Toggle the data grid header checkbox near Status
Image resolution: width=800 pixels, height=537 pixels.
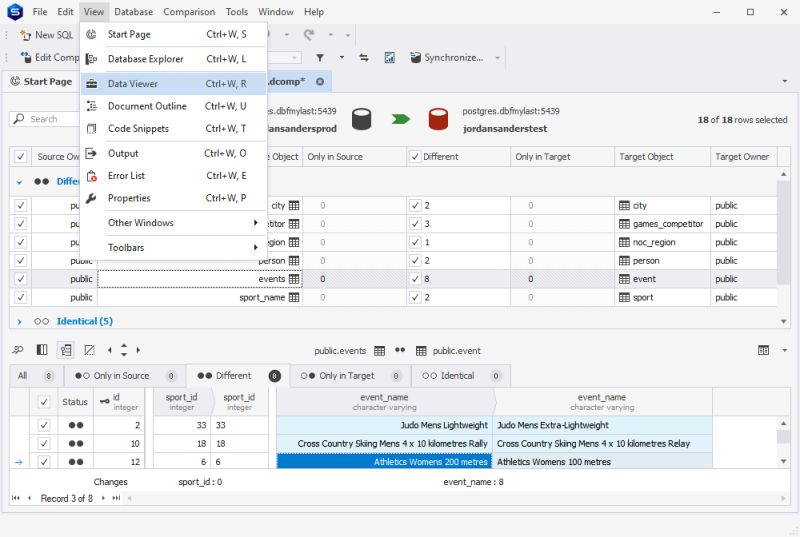44,402
